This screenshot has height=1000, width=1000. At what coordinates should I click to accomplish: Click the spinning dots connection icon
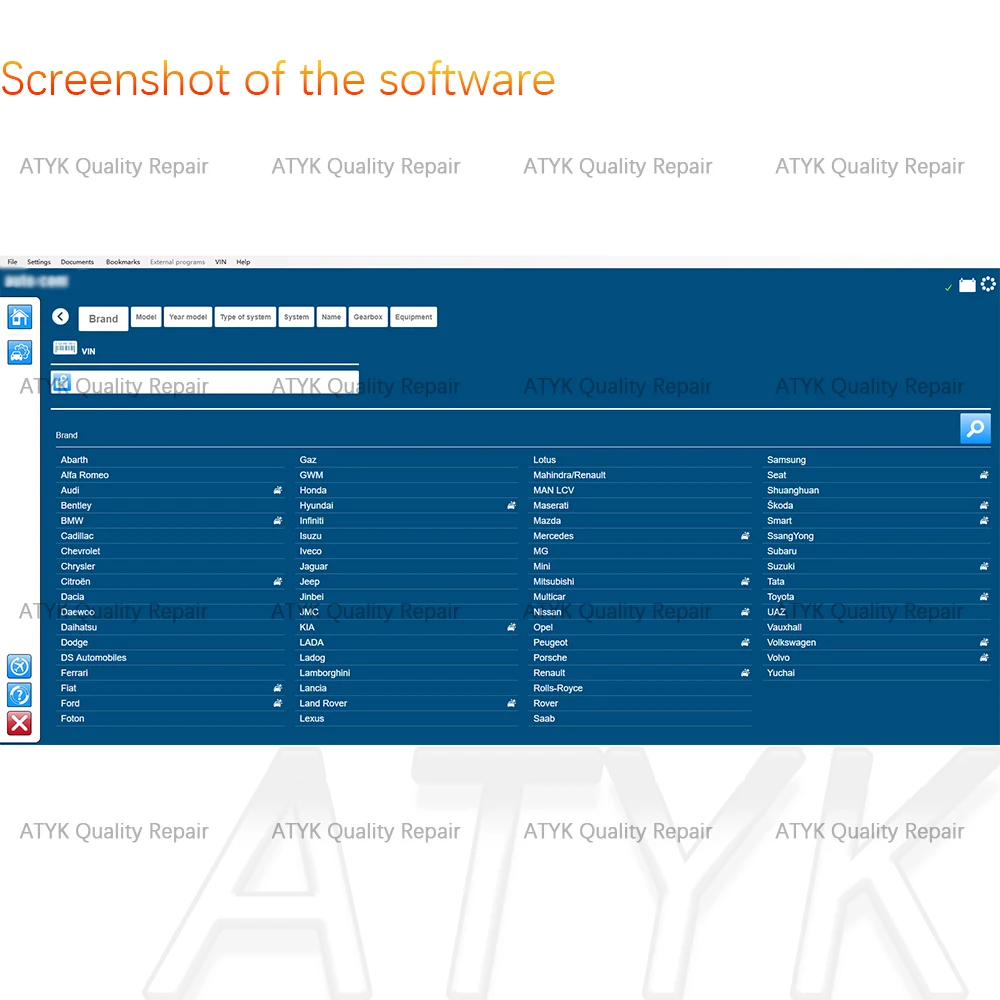pyautogui.click(x=988, y=284)
